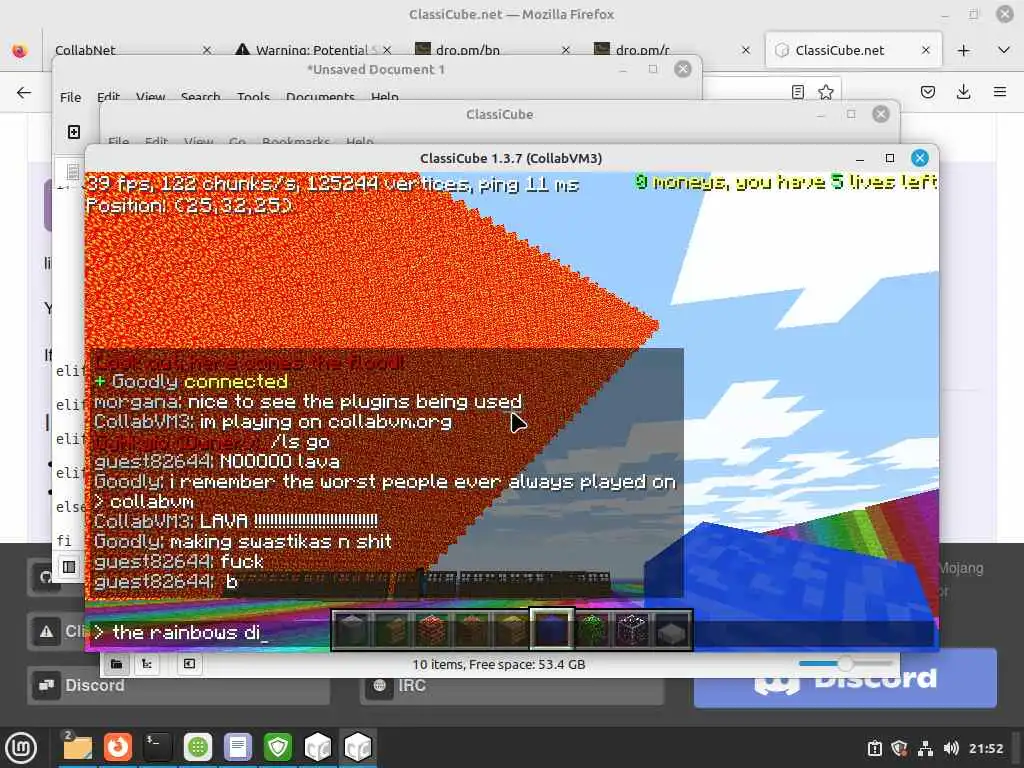1024x768 pixels.
Task: Select the gray stone block in the hotbar
Action: click(353, 630)
